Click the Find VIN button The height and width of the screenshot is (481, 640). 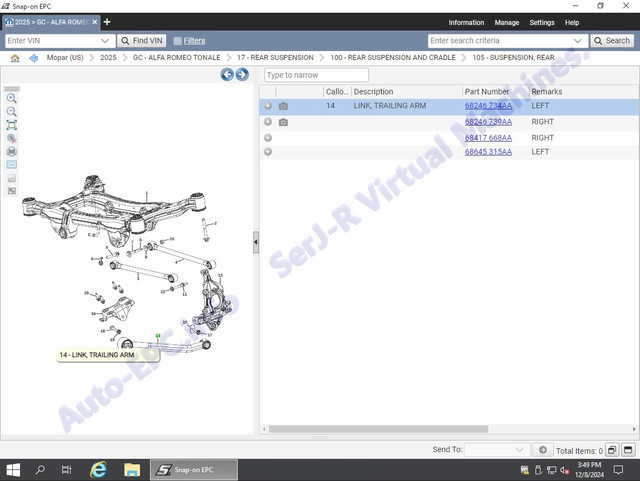[142, 41]
